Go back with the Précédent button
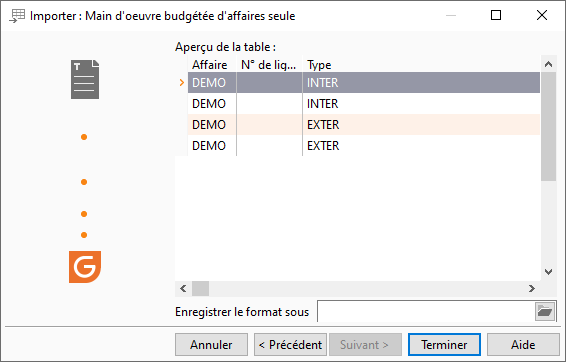Viewport: 566px width, 362px height. tap(290, 345)
